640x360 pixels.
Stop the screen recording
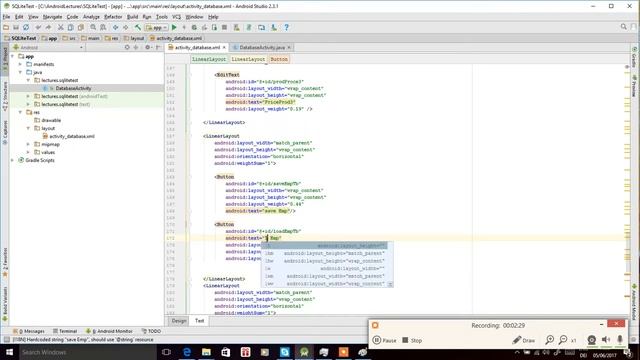click(412, 340)
